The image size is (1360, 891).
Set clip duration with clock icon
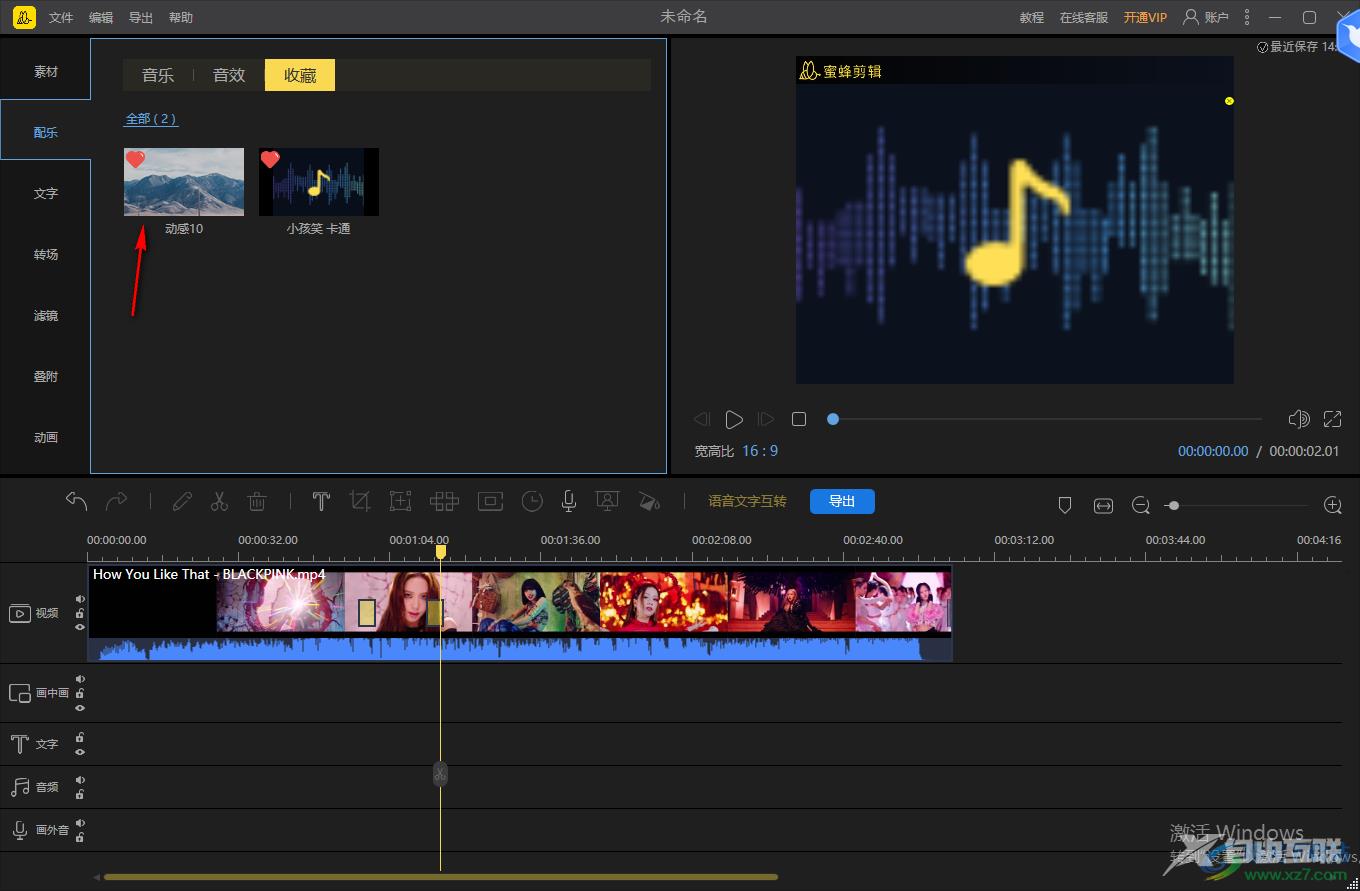click(532, 501)
